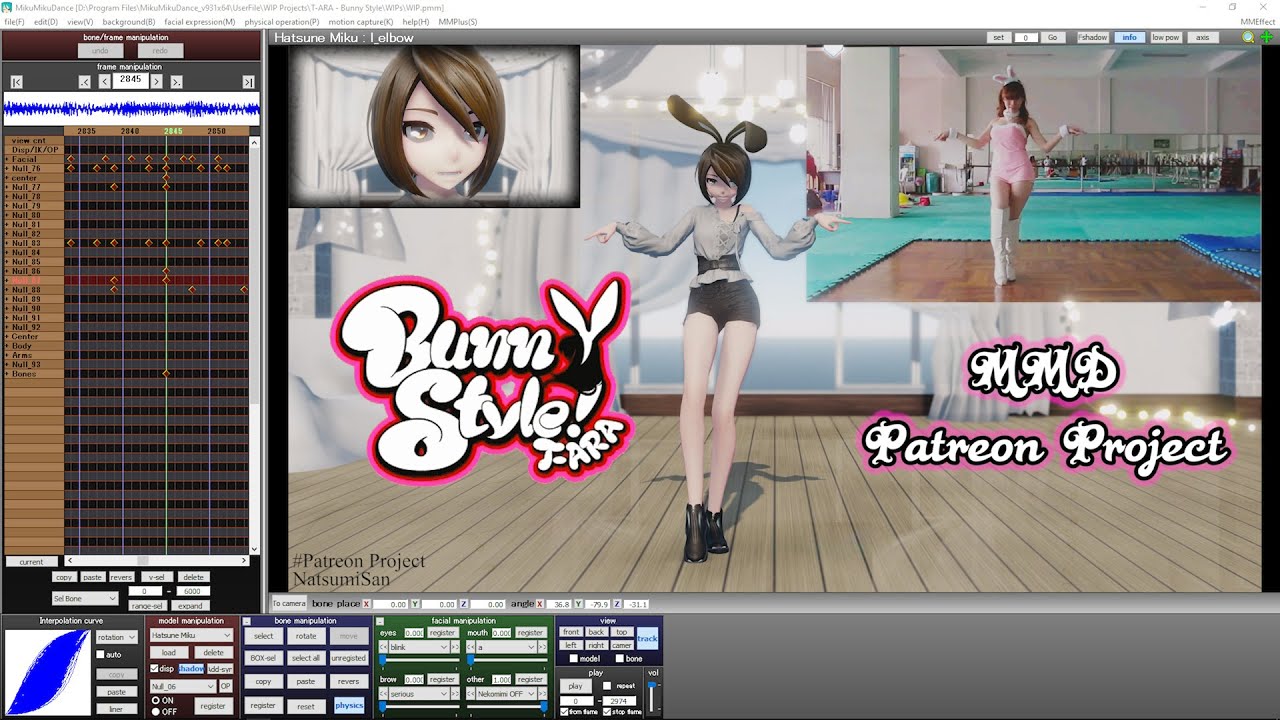Screen dimensions: 1280x720
Task: Previous brow morph arrow button
Action: 383,693
